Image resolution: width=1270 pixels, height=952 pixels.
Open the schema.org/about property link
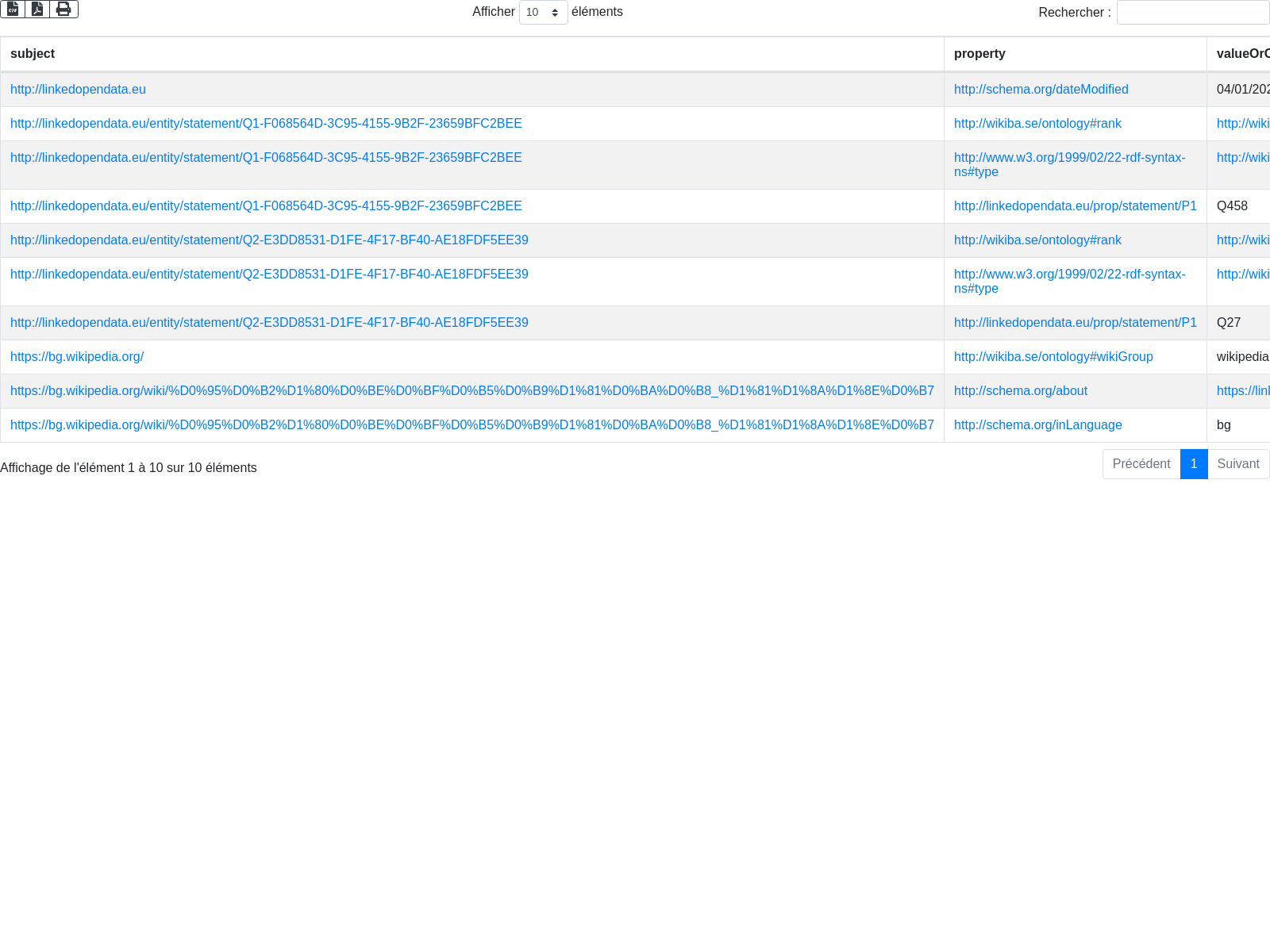pos(1020,391)
